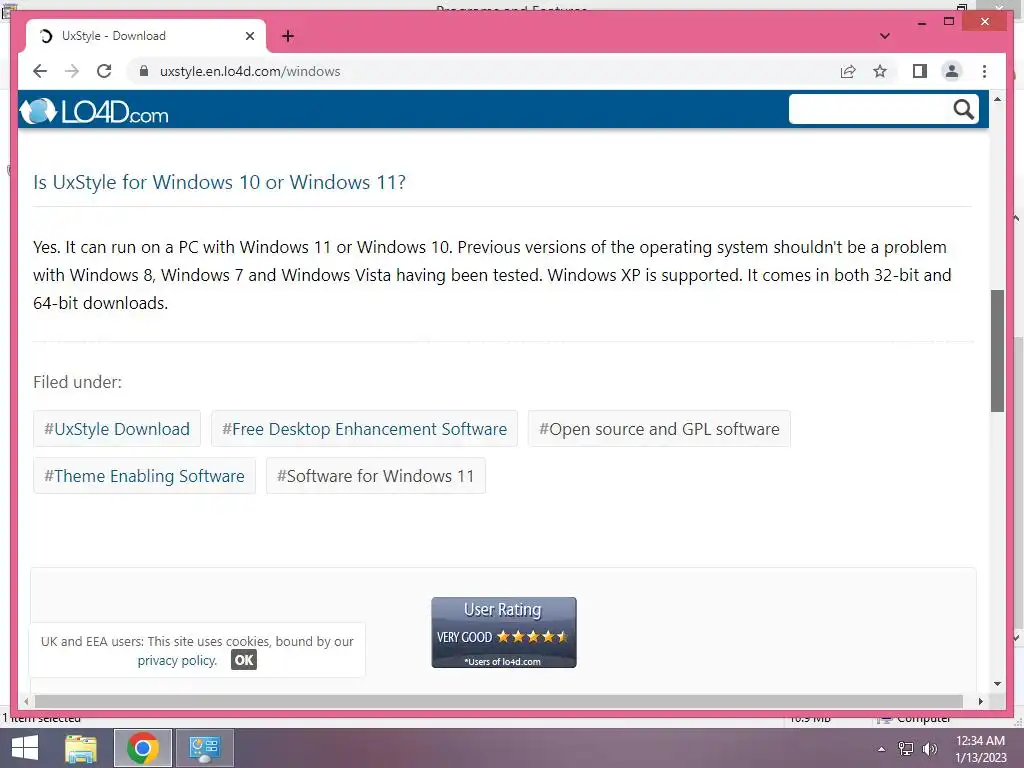Viewport: 1024px width, 768px height.
Task: Close the UxStyle - Download tab
Action: click(249, 36)
